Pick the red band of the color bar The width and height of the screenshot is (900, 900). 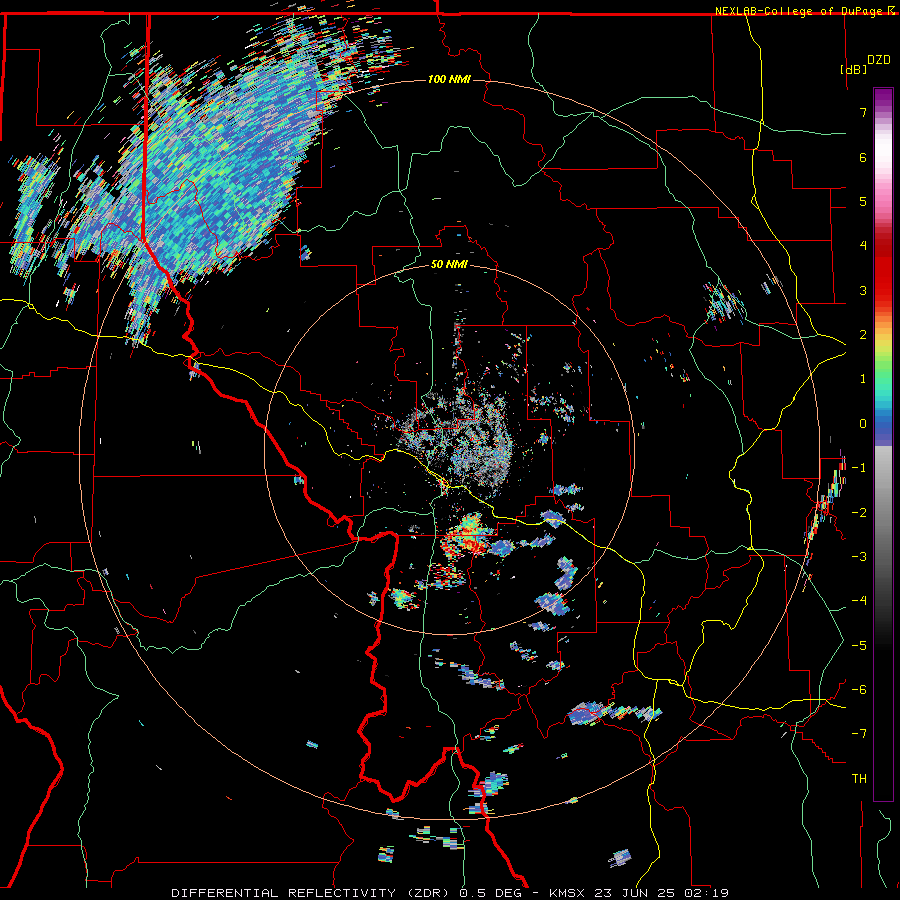coord(883,270)
